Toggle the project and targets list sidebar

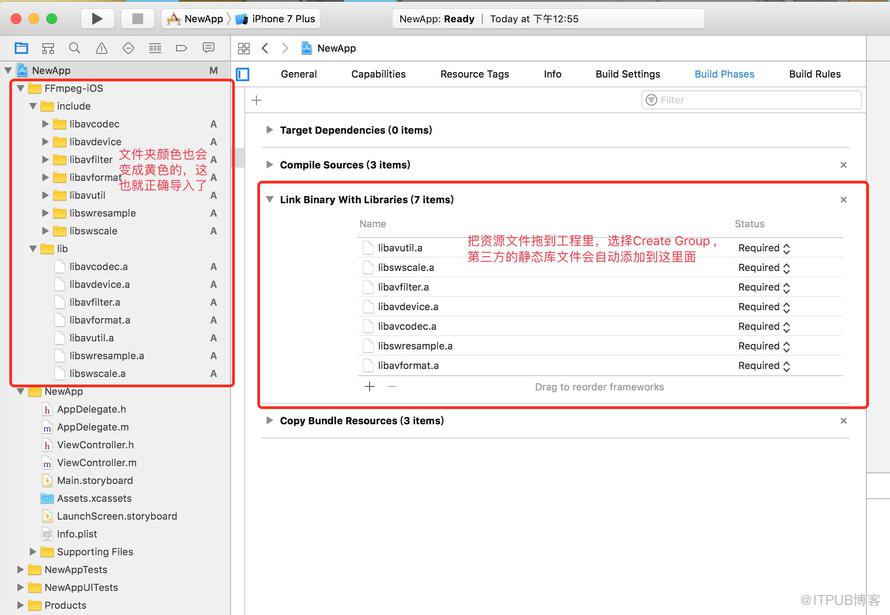click(x=243, y=74)
